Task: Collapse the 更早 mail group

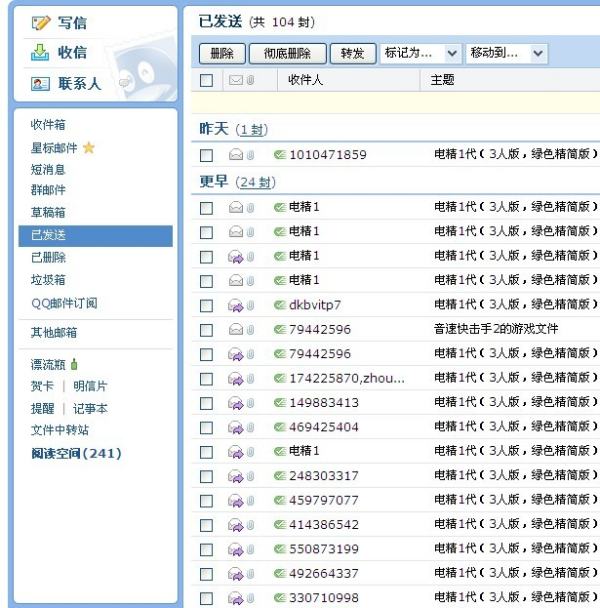Action: (x=213, y=182)
